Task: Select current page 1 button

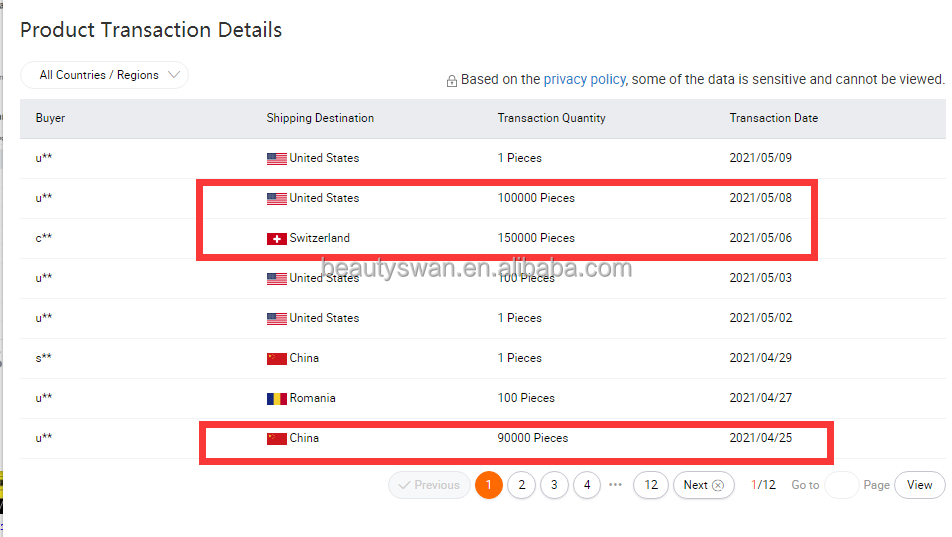Action: coord(488,485)
